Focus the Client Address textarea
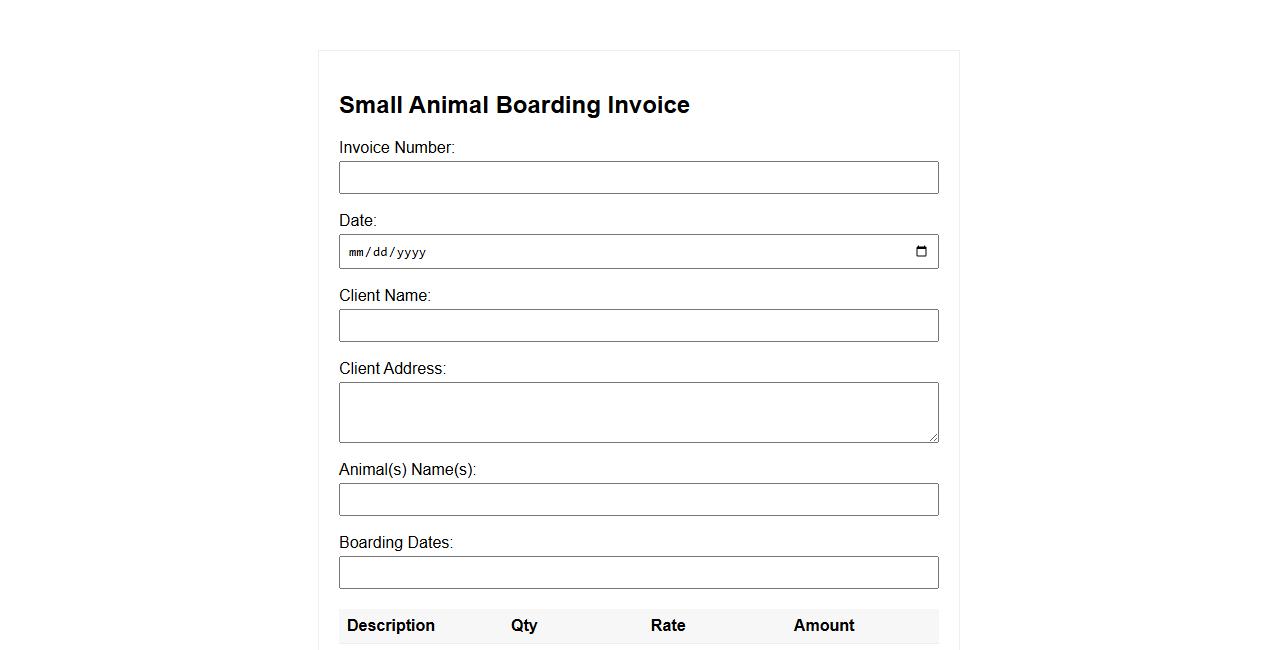Screen dimensions: 1278x650 638,412
